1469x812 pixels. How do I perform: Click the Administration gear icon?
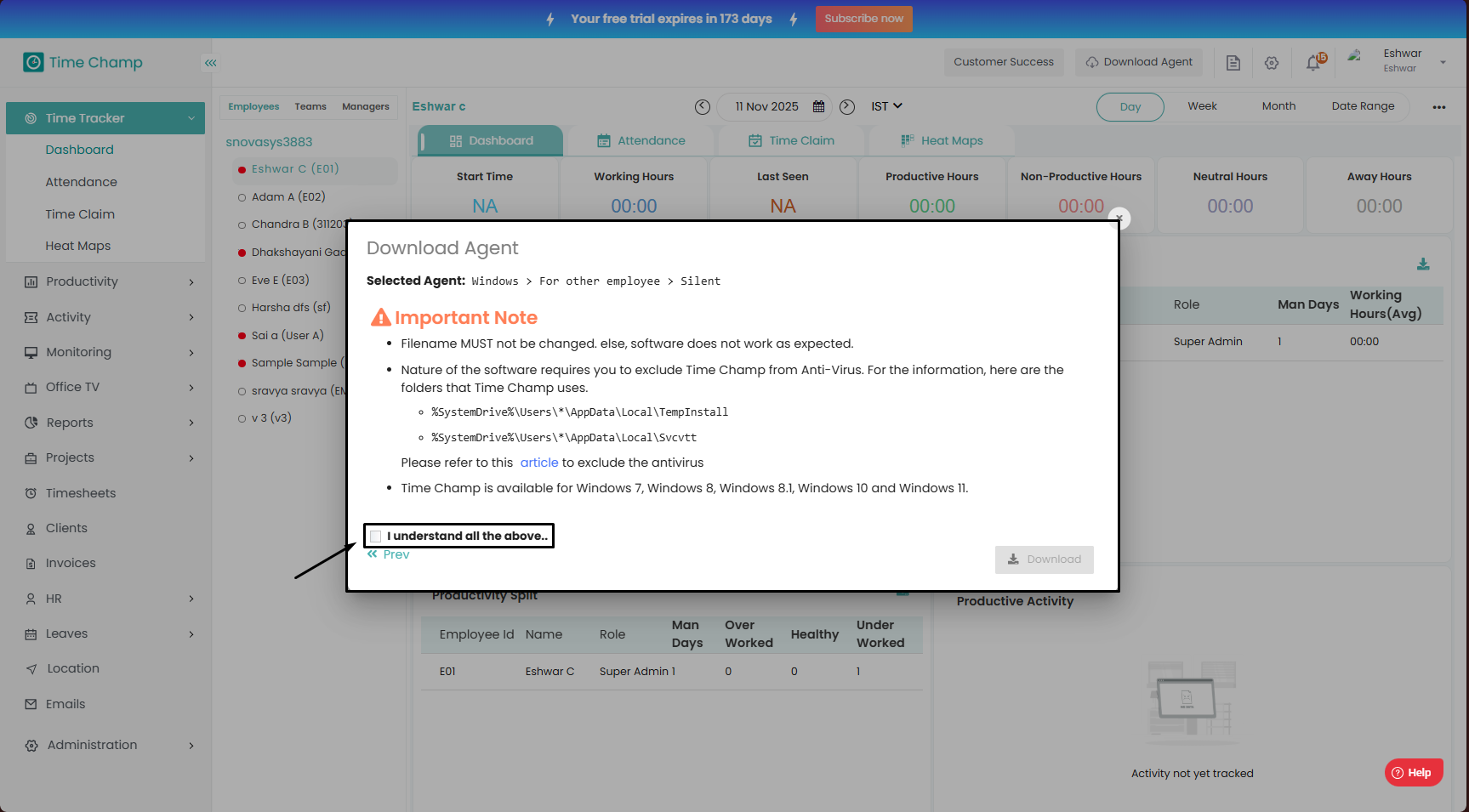coord(31,746)
